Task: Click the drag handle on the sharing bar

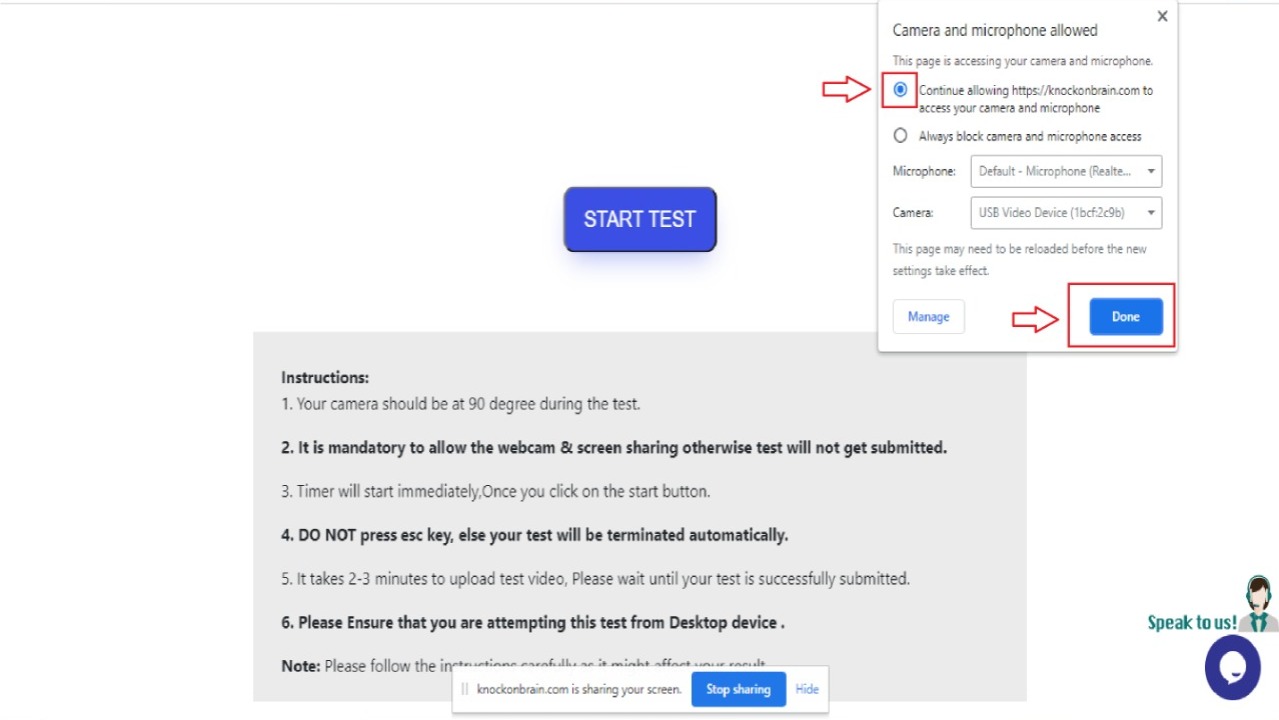Action: (x=464, y=689)
